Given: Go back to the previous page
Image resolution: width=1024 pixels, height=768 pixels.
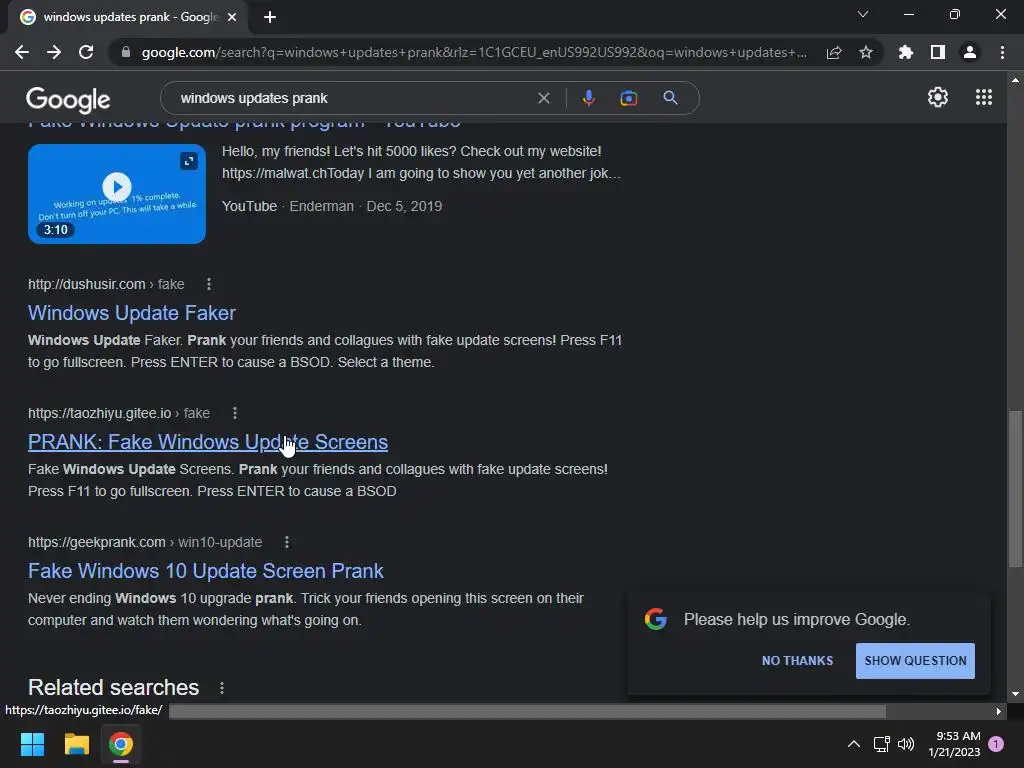Looking at the screenshot, I should [22, 52].
